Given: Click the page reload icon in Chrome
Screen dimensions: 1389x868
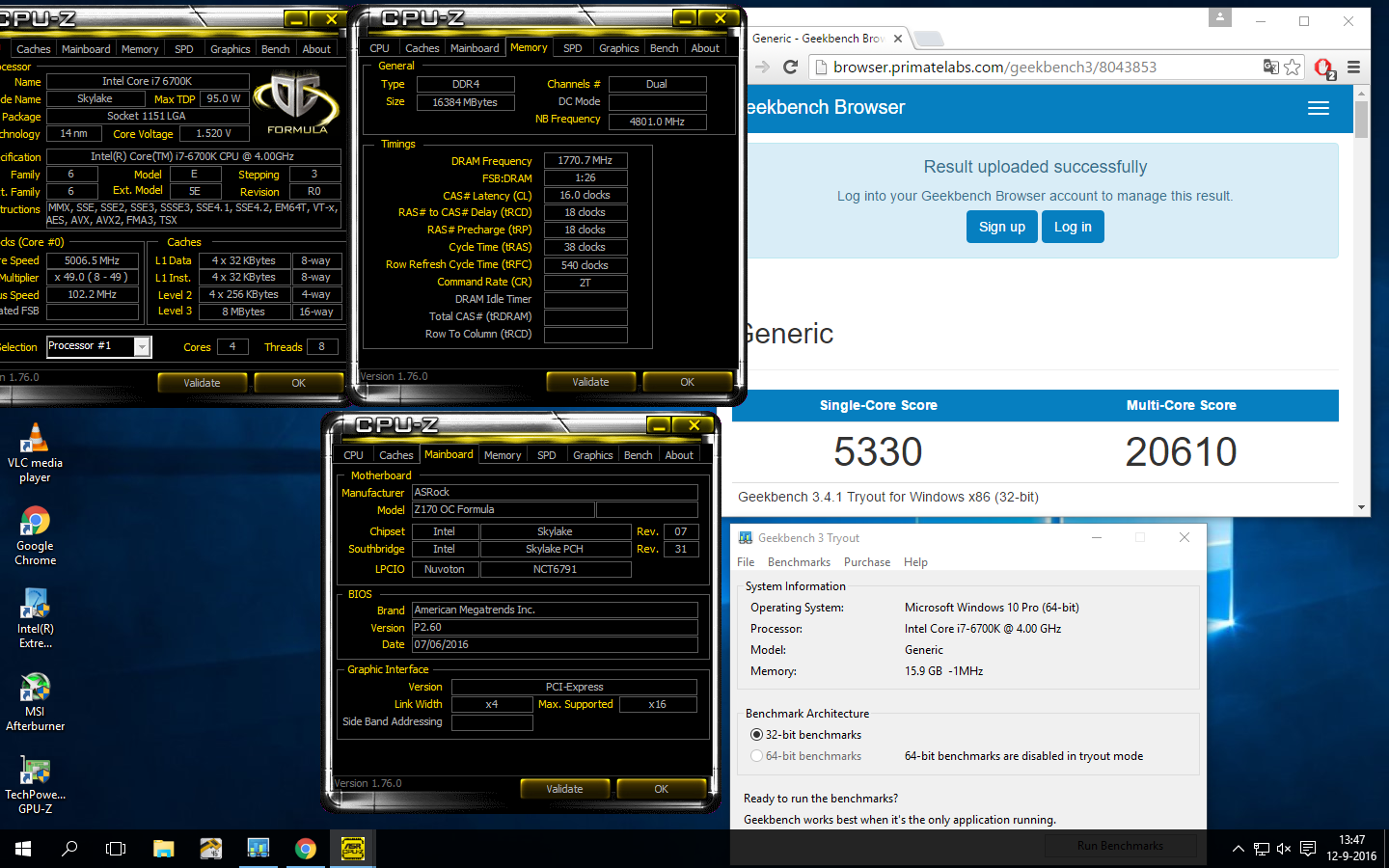Looking at the screenshot, I should click(790, 67).
